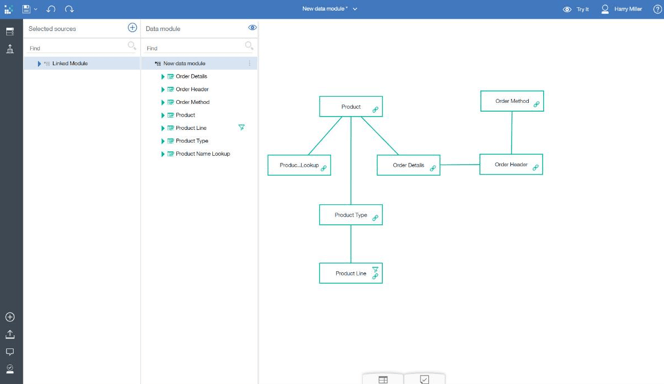Open the grid view tab at bottom

tap(383, 379)
